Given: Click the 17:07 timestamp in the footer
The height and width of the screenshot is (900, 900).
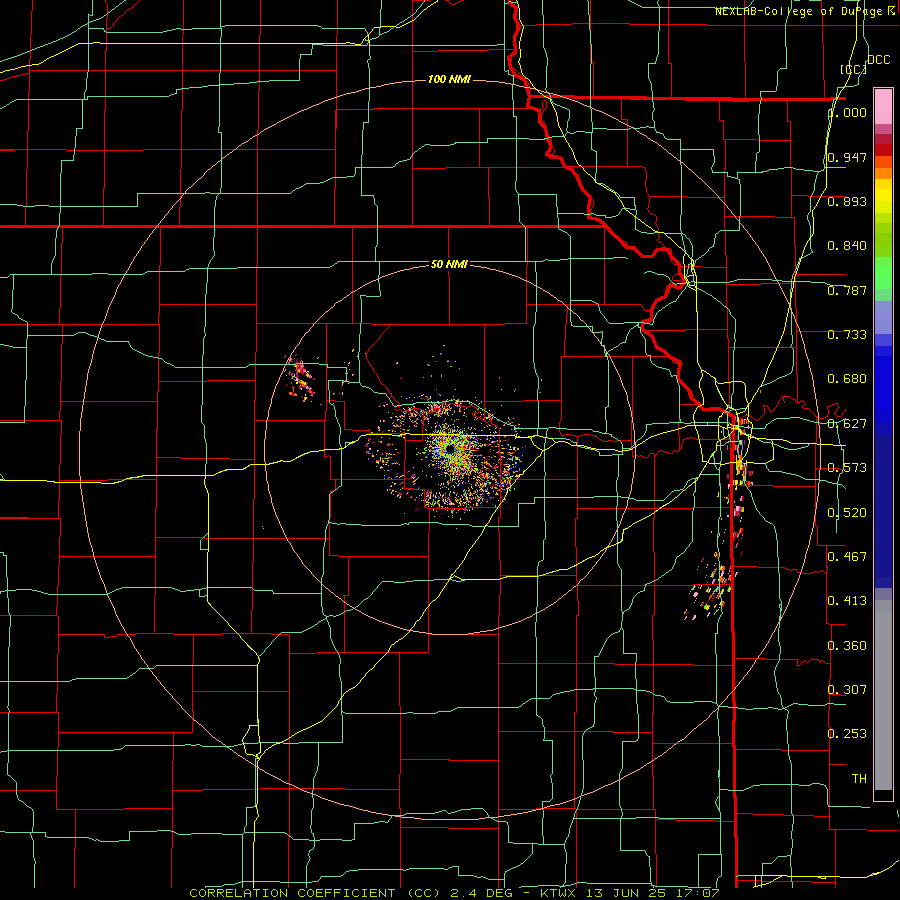Looking at the screenshot, I should 698,893.
